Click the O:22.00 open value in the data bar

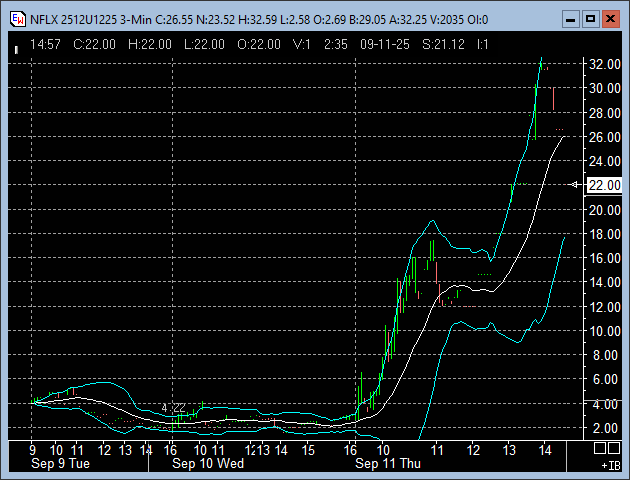click(259, 44)
